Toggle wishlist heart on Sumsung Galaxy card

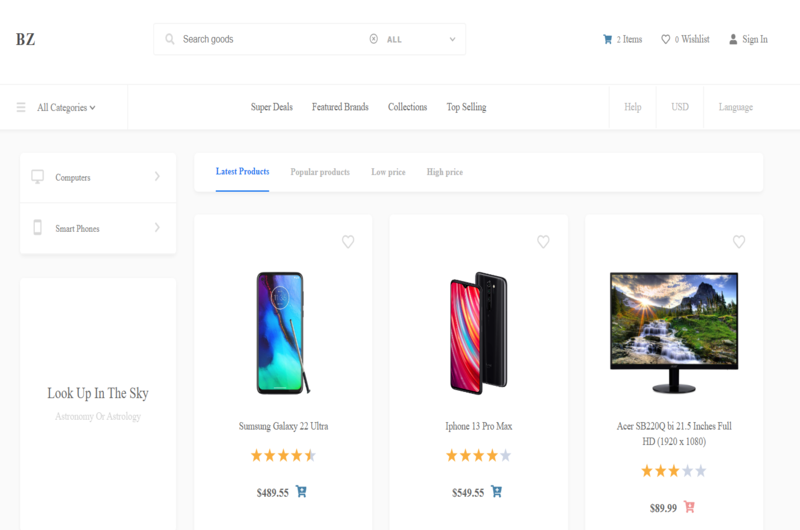348,242
